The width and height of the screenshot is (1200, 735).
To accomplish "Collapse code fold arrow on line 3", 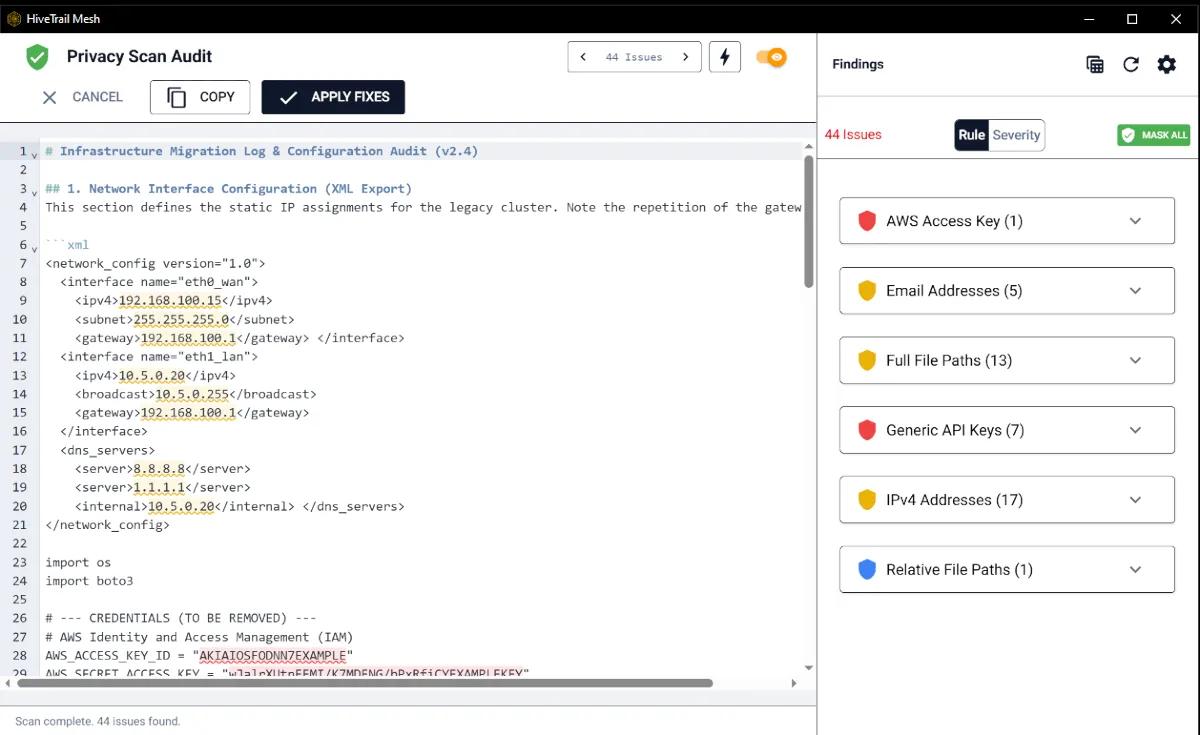I will coord(34,191).
